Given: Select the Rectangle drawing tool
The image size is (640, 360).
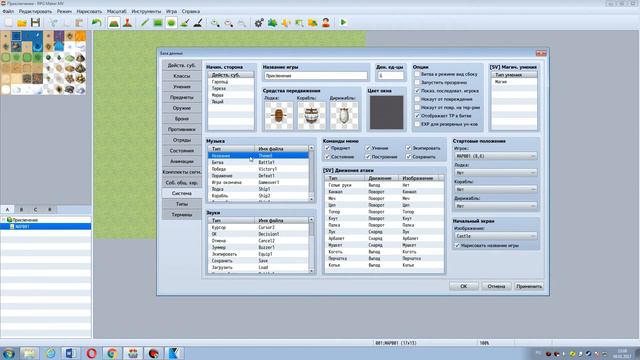Looking at the screenshot, I should tap(158, 22).
